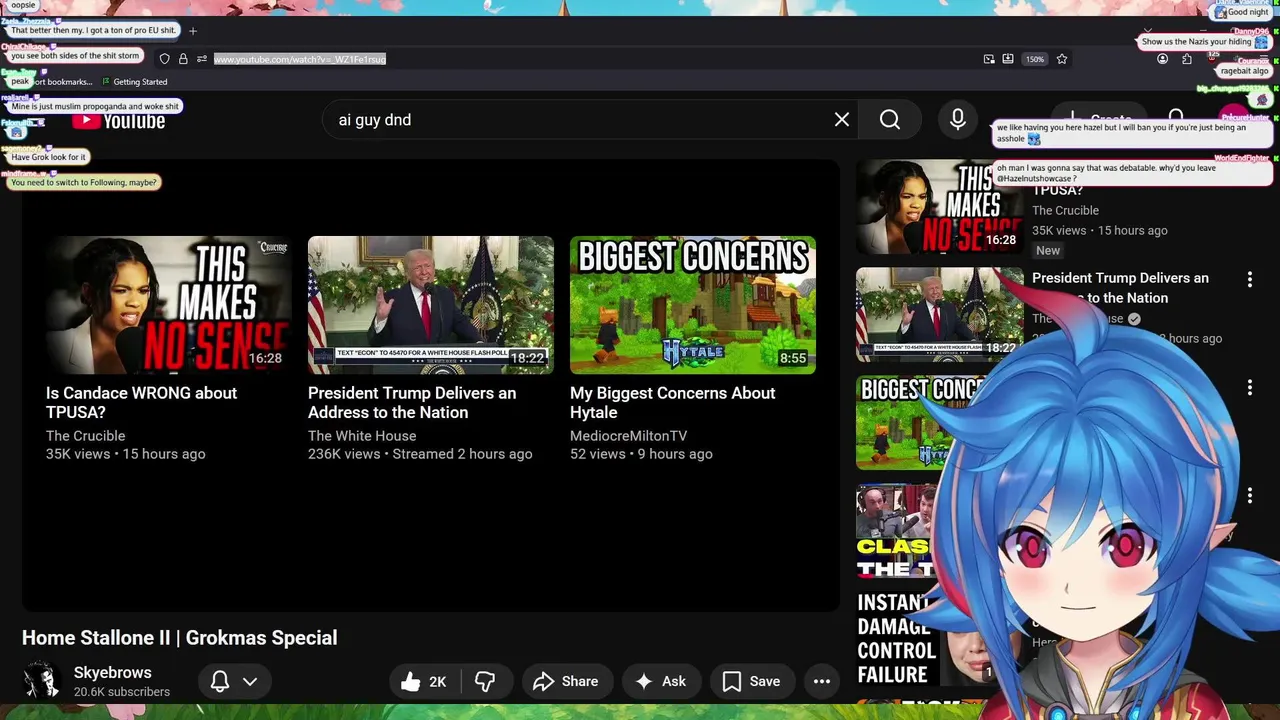The image size is (1280, 720).
Task: Bookmark this page with star icon
Action: click(1062, 59)
